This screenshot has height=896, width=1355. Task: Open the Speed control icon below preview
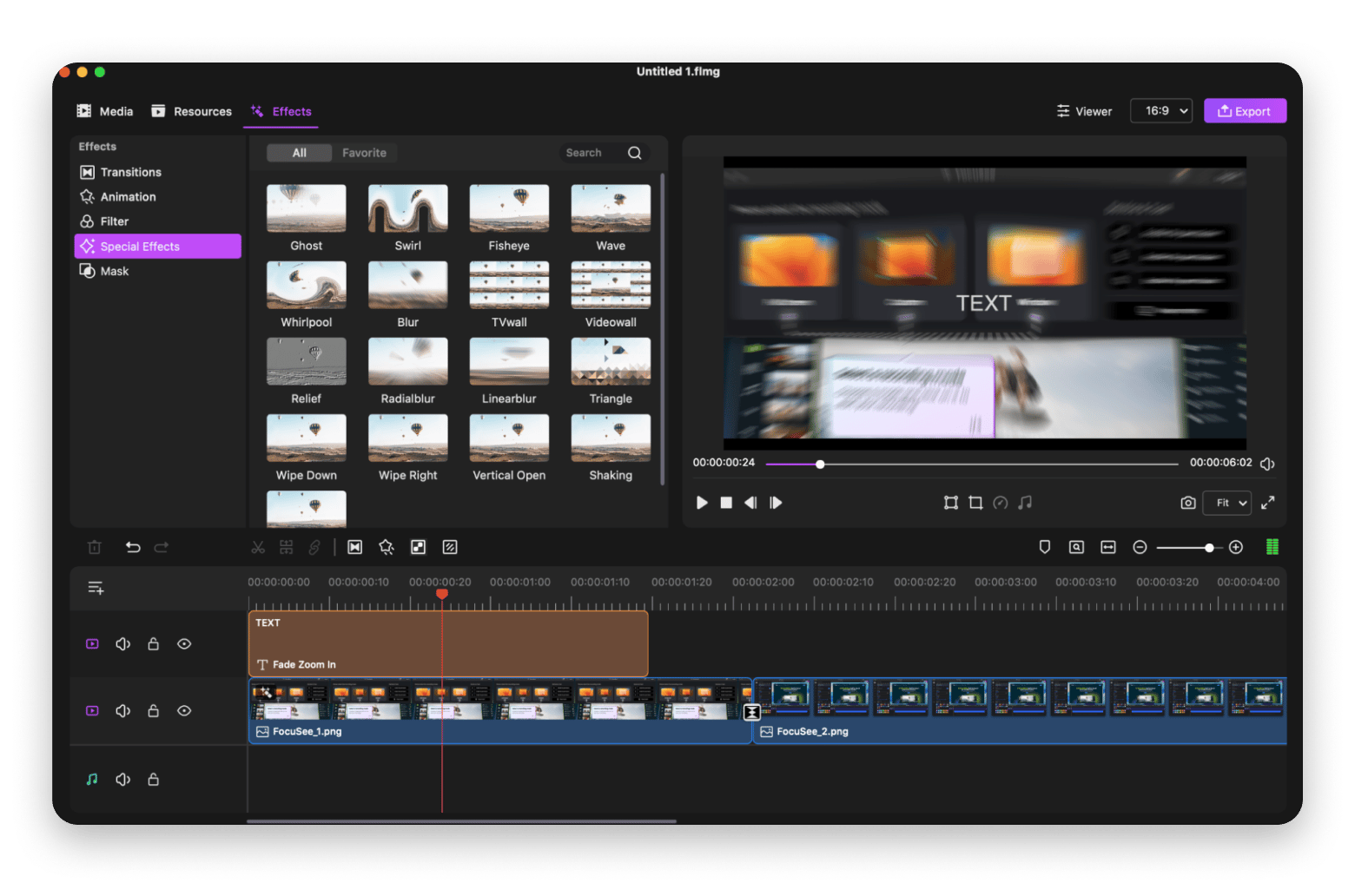click(x=1000, y=502)
